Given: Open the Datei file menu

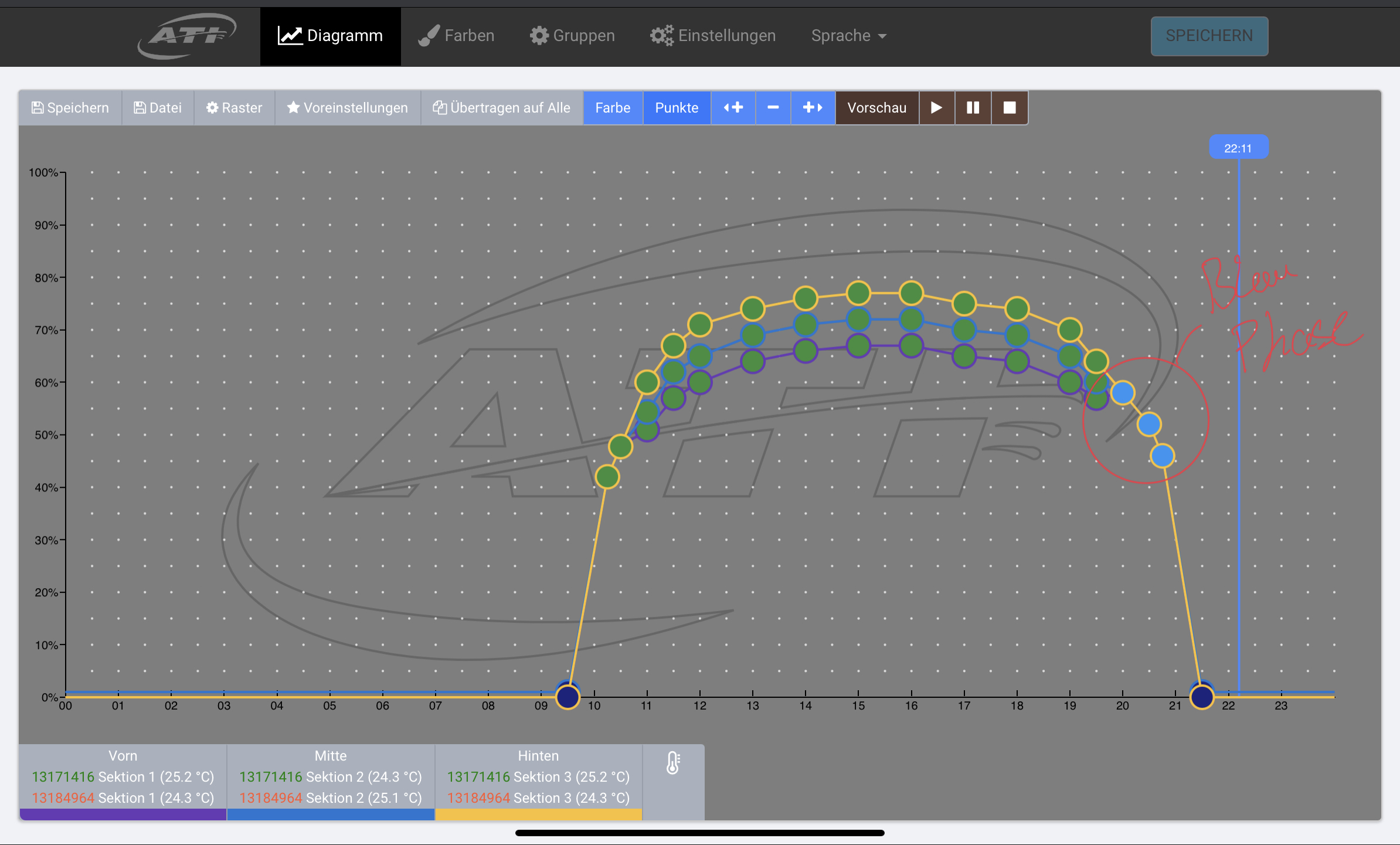Looking at the screenshot, I should pyautogui.click(x=158, y=108).
